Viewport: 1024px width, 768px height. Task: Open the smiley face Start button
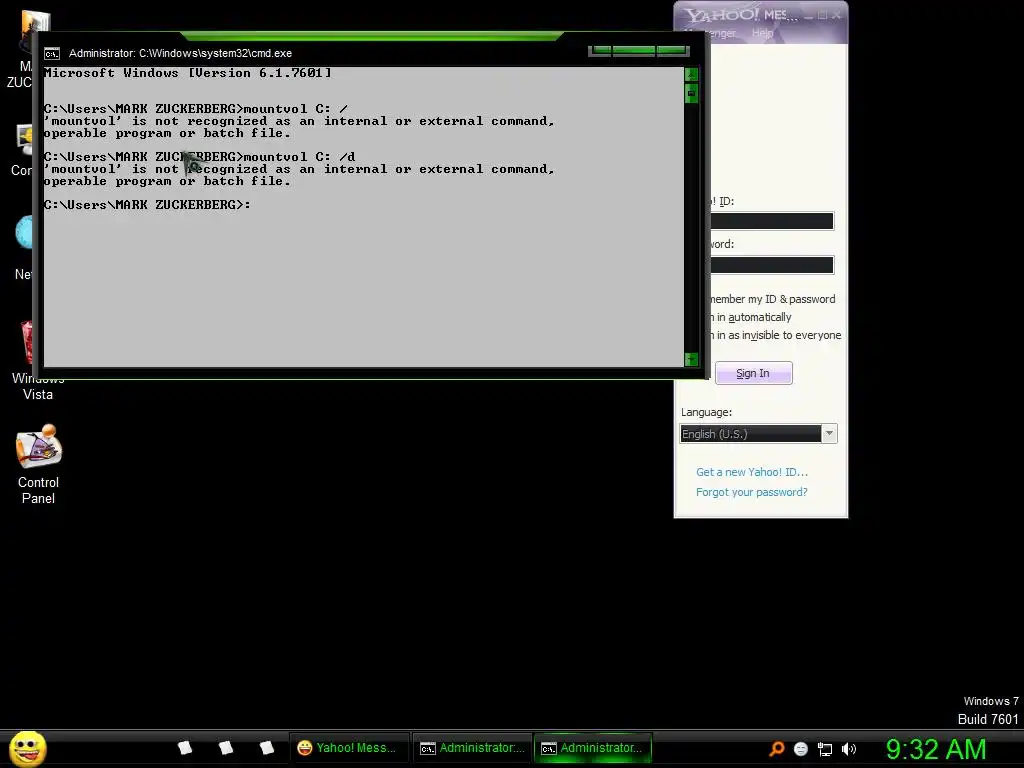[x=27, y=748]
